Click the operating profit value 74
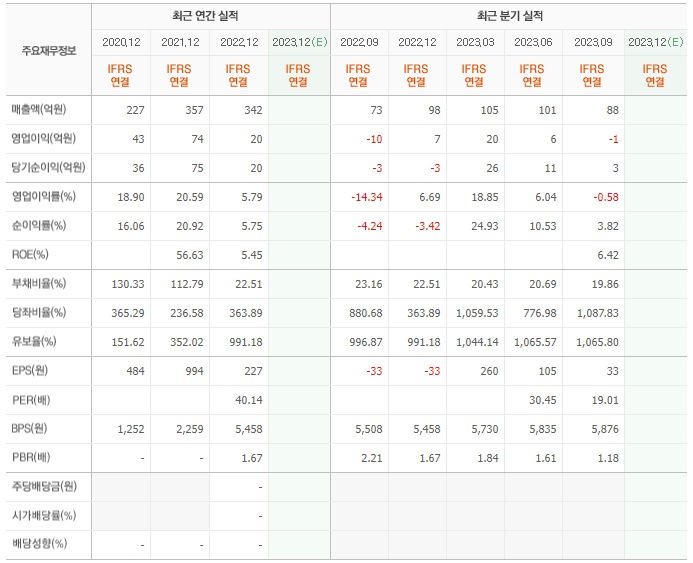 click(x=197, y=139)
